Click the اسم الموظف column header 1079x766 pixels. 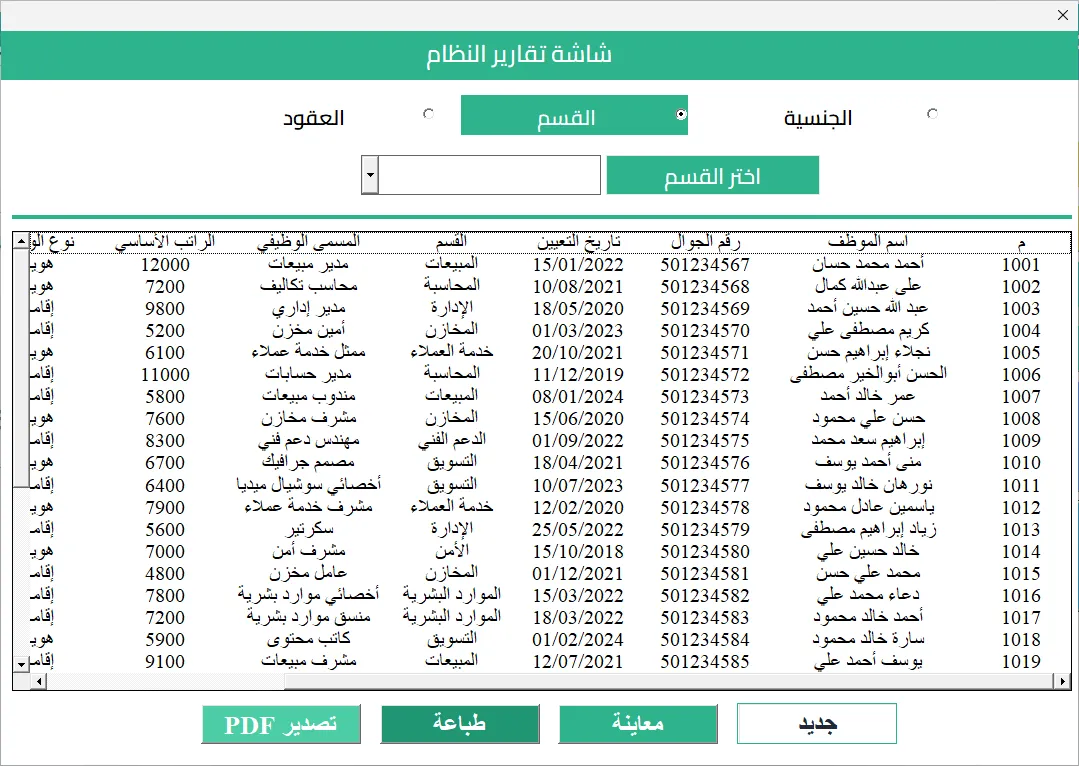868,242
